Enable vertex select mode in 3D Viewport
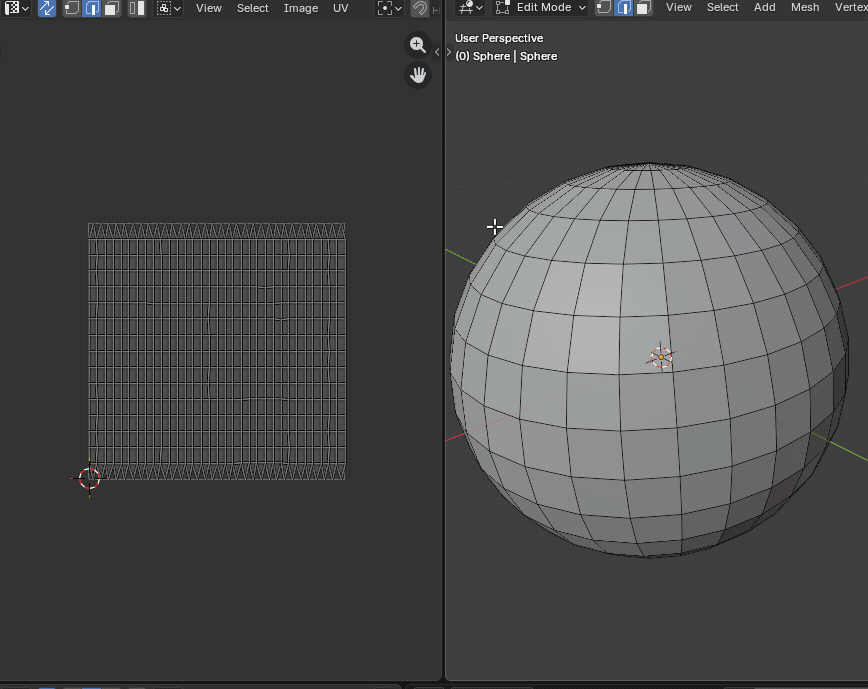 (x=604, y=7)
